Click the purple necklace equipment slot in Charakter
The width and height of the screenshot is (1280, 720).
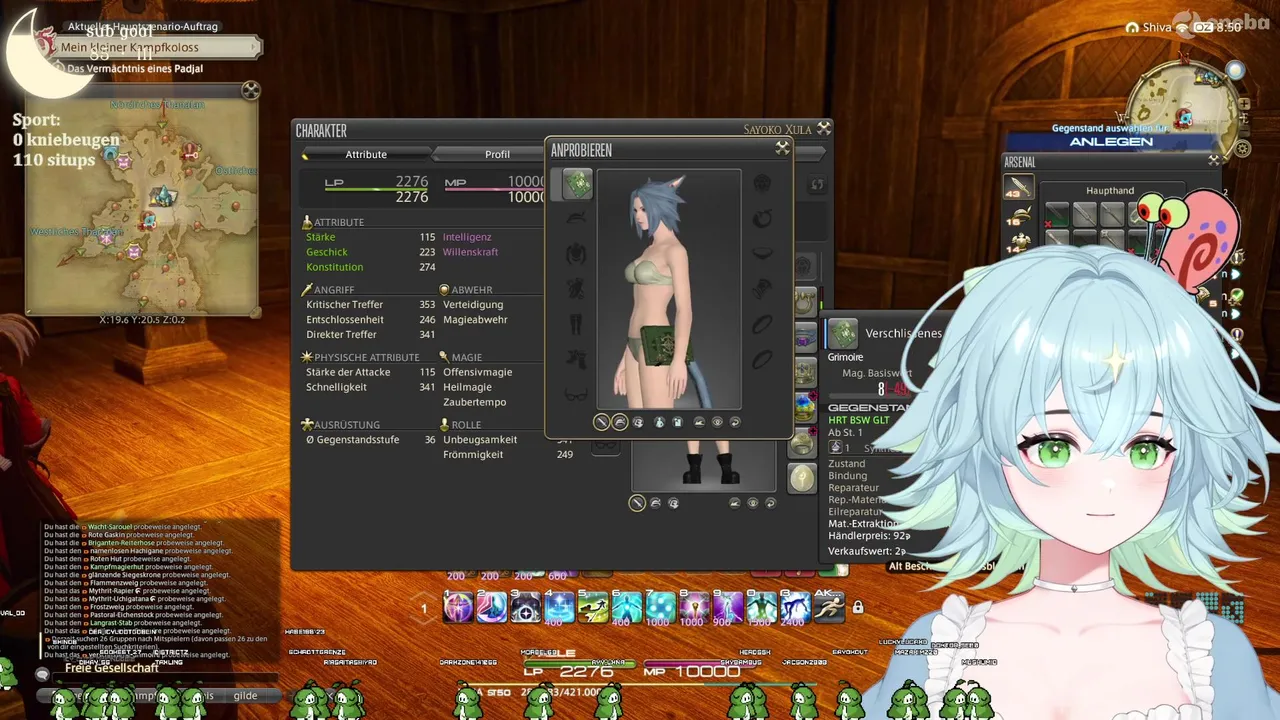[x=805, y=339]
